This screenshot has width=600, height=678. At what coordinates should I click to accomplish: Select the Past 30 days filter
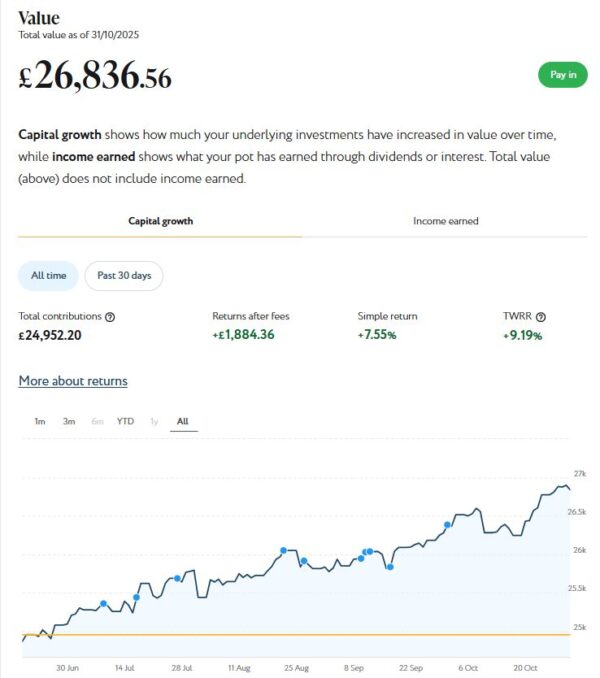coord(124,275)
